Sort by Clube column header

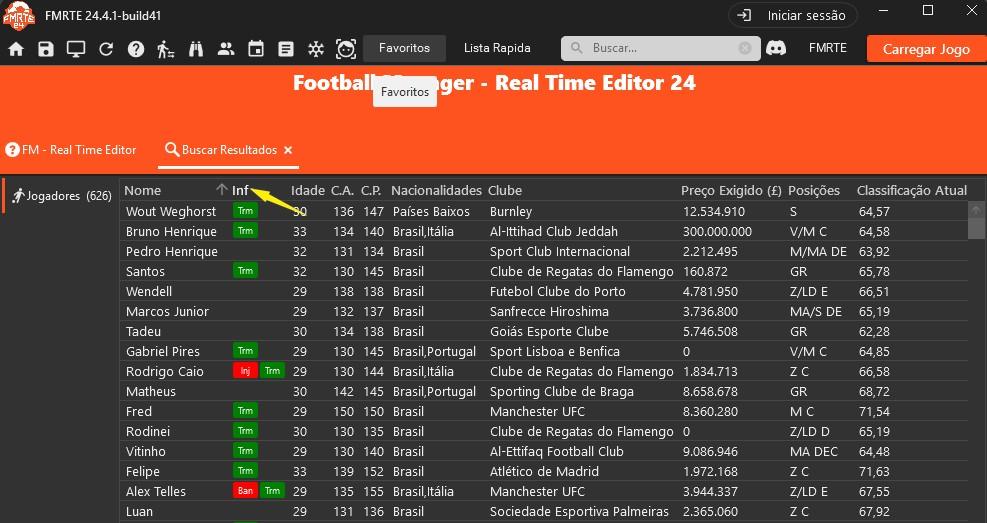tap(505, 190)
